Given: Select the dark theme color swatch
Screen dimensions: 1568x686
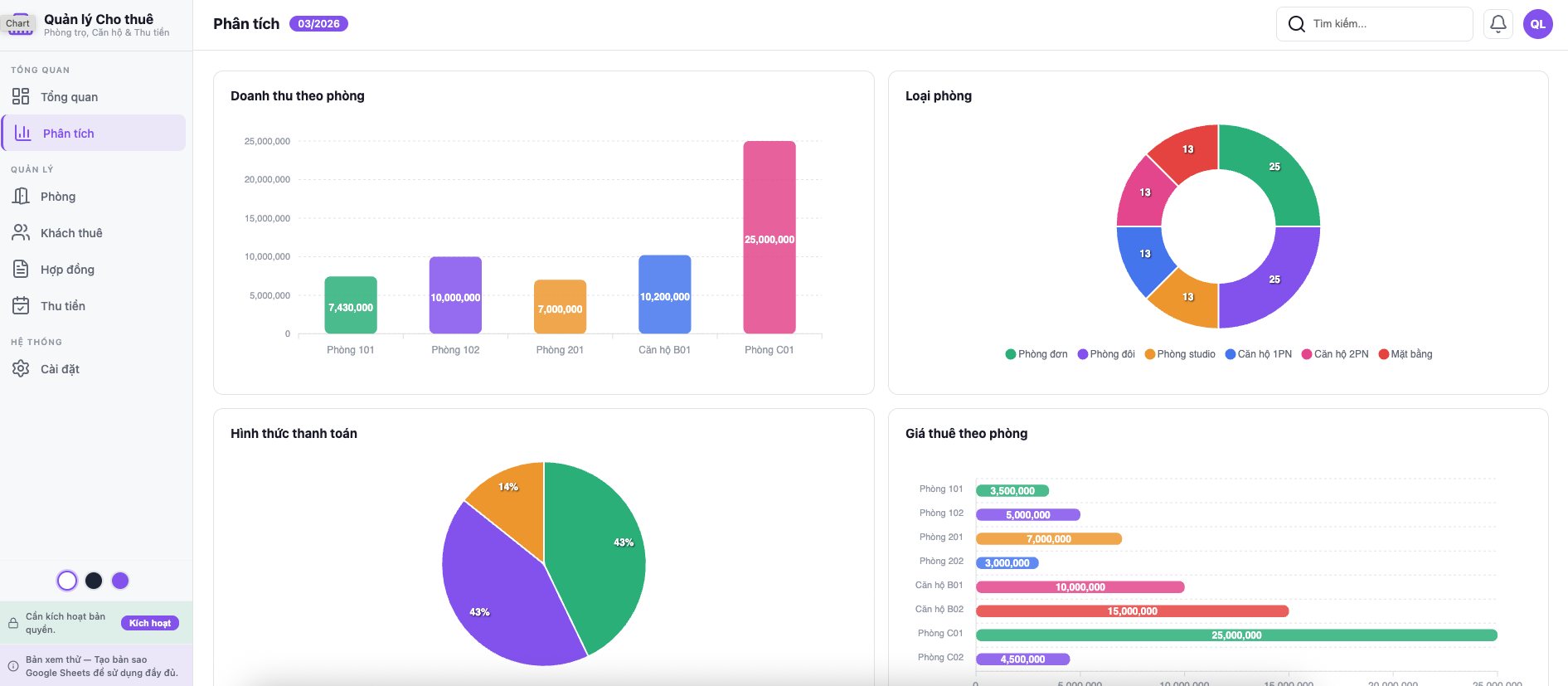Looking at the screenshot, I should pyautogui.click(x=94, y=581).
